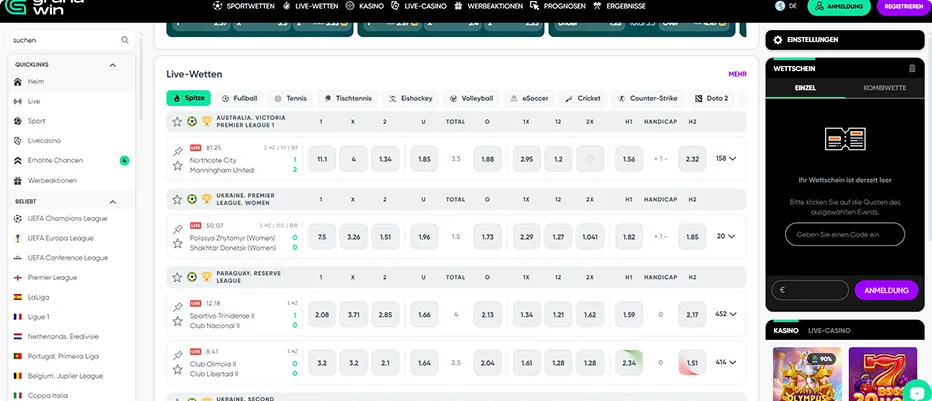Screen dimensions: 932x401
Task: Pin the Sportivo Trinidense II match
Action: [x=177, y=307]
